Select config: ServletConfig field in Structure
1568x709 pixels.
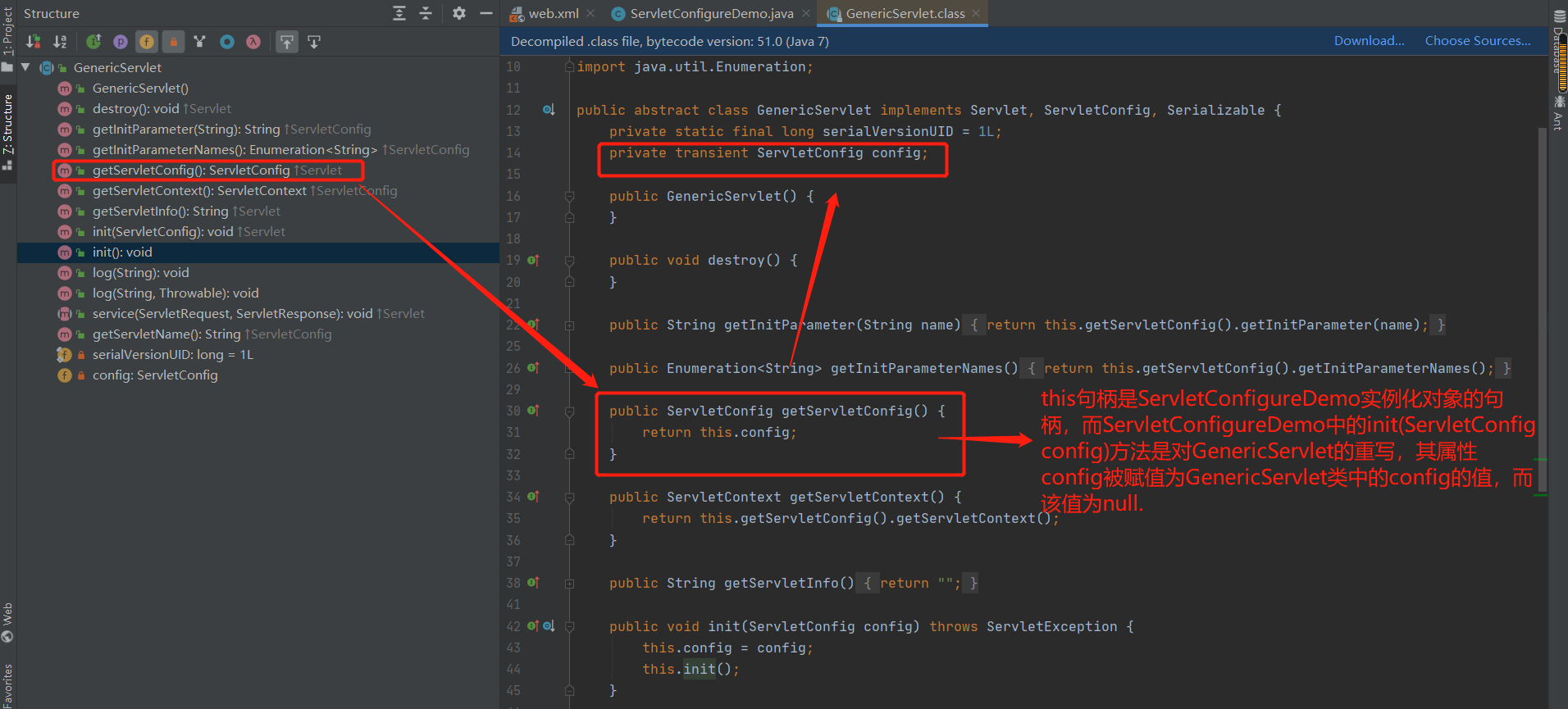155,375
